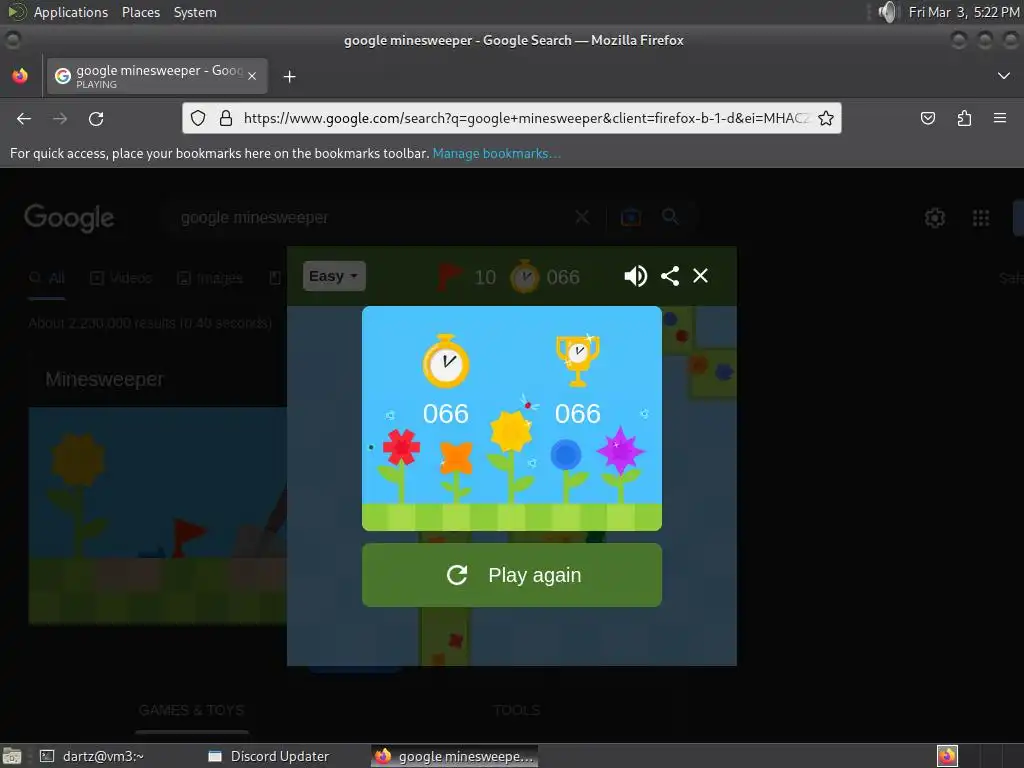The height and width of the screenshot is (768, 1024).
Task: Select the Videos search tab
Action: pos(121,278)
